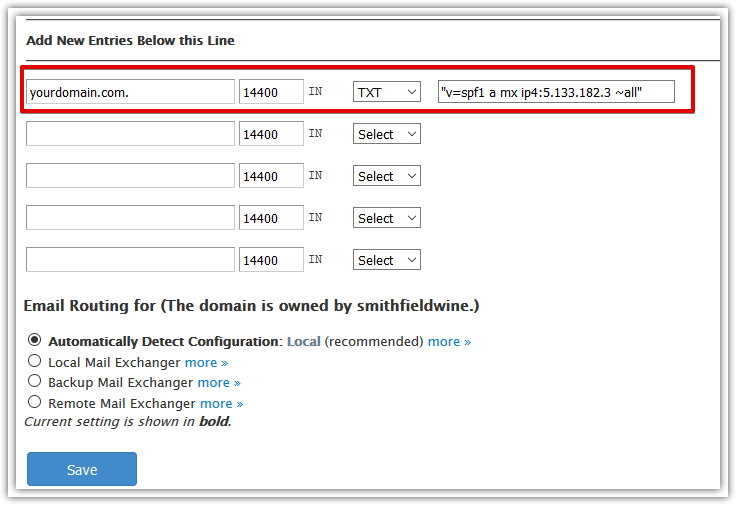Open record type Select dropdown in third row
The width and height of the screenshot is (736, 505).
(x=386, y=176)
